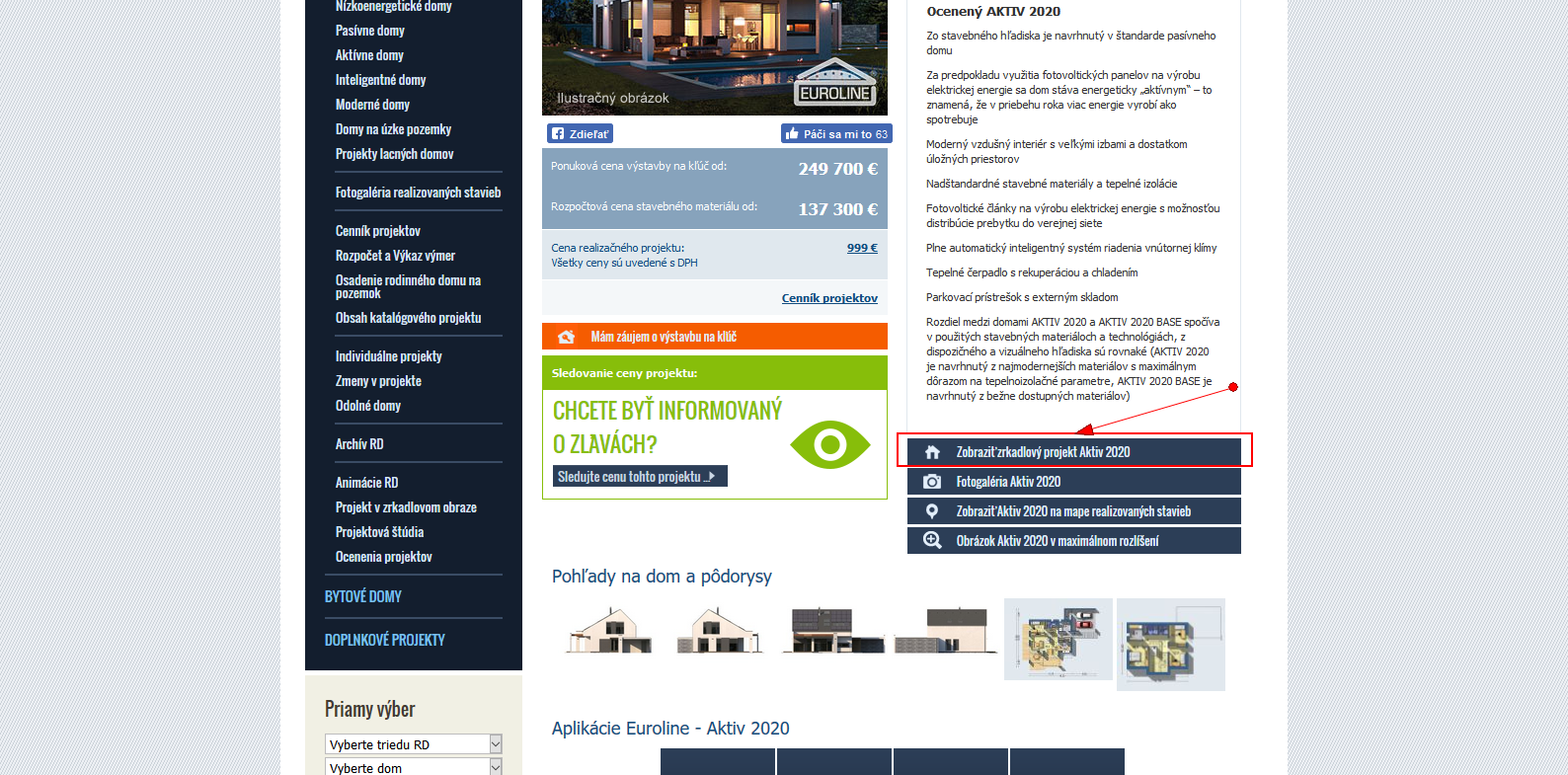1568x775 pixels.
Task: Open the fourth side elevation thumbnail
Action: tap(944, 631)
